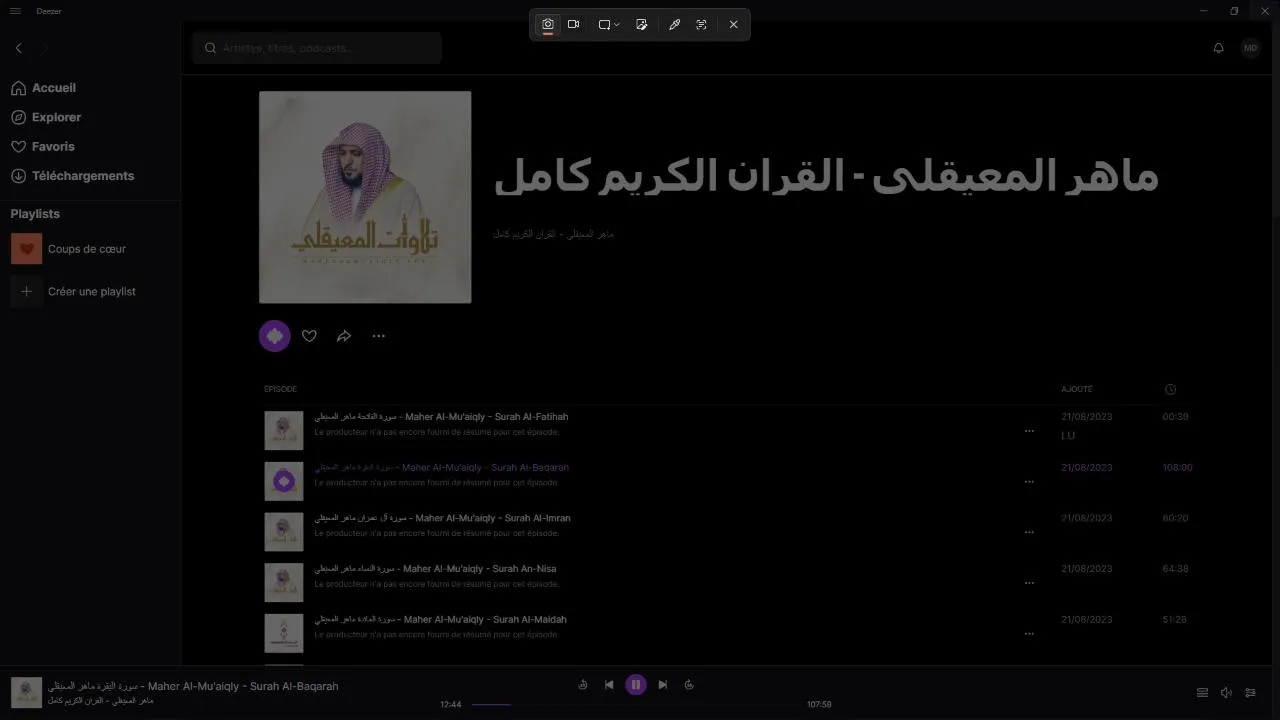The height and width of the screenshot is (720, 1280).
Task: Click the now-playing thumbnail in the player bar
Action: click(26, 692)
